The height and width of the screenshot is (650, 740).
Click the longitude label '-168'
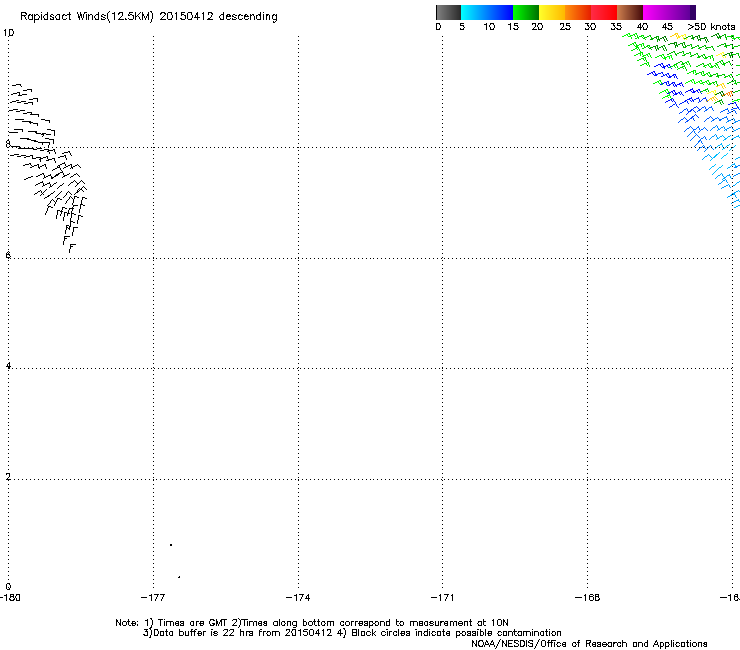tap(587, 598)
